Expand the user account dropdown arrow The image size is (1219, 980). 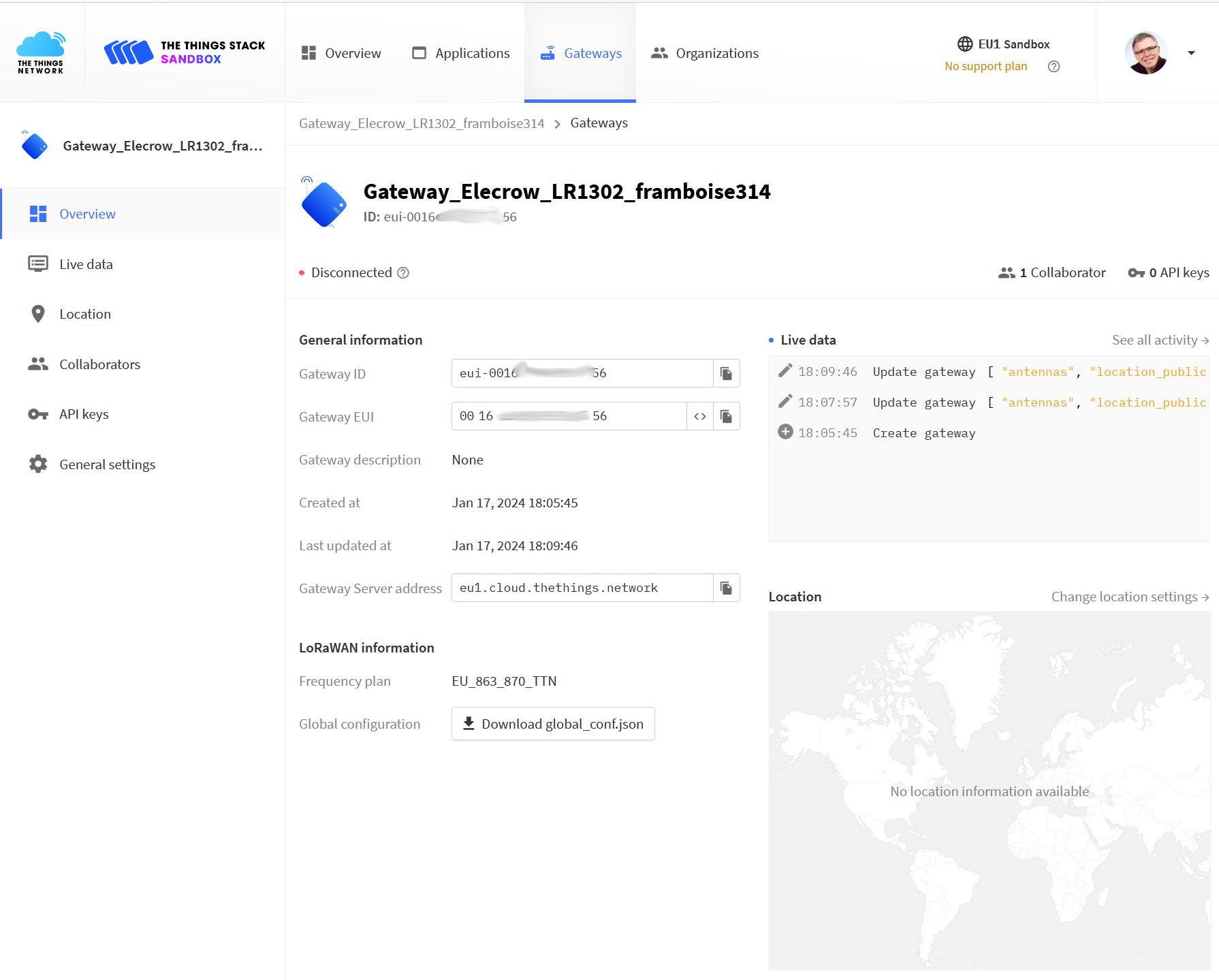(x=1191, y=53)
